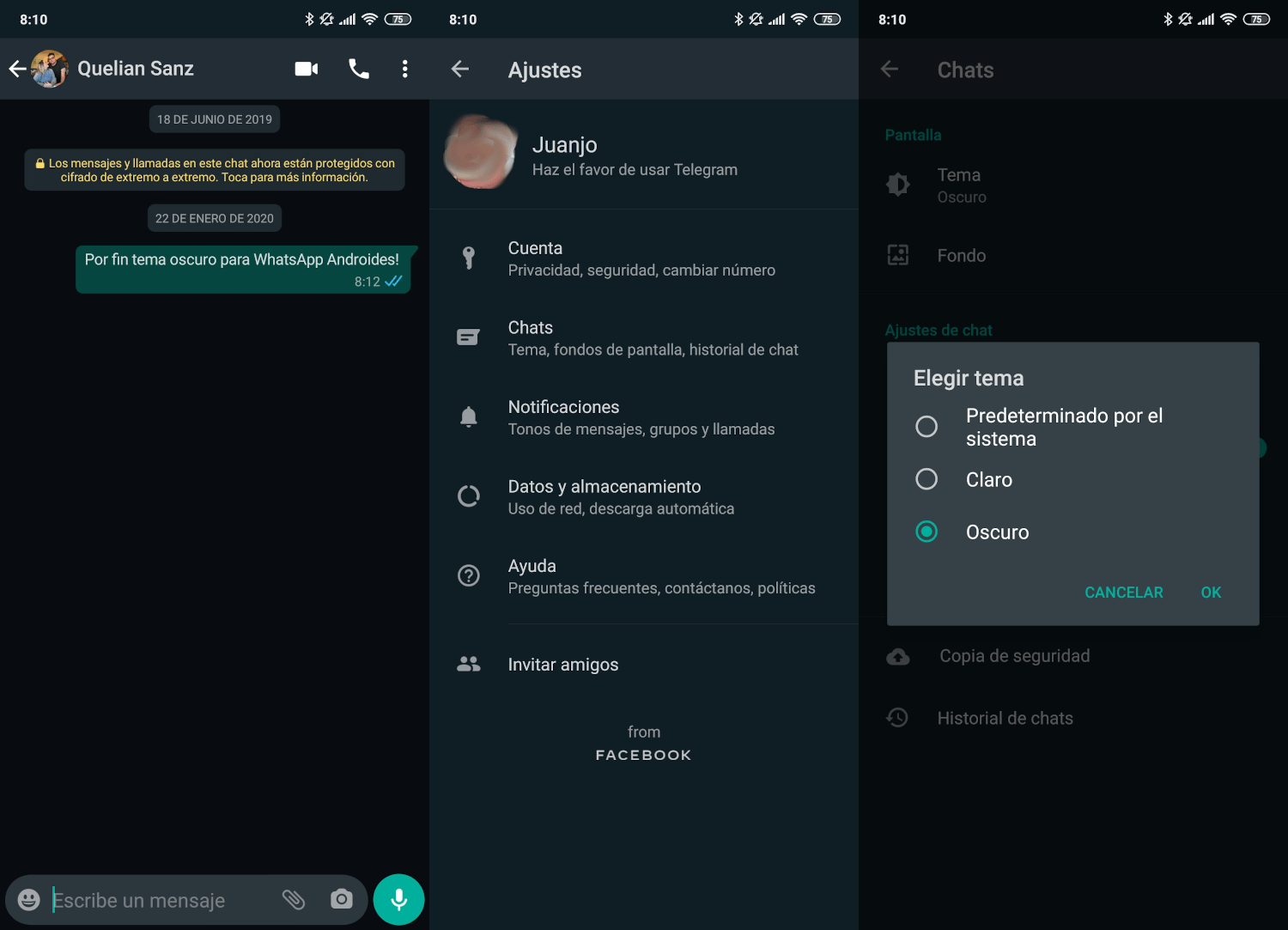Tap the data usage circle icon

coord(468,496)
